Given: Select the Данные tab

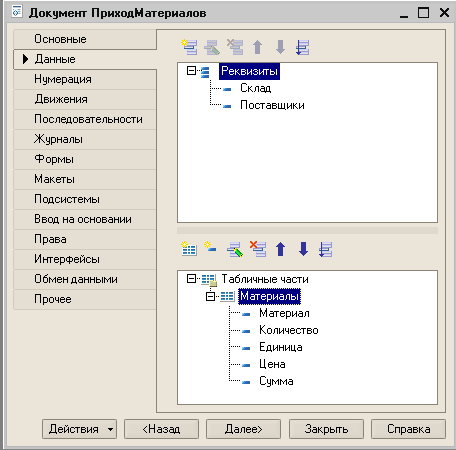Looking at the screenshot, I should [85, 59].
